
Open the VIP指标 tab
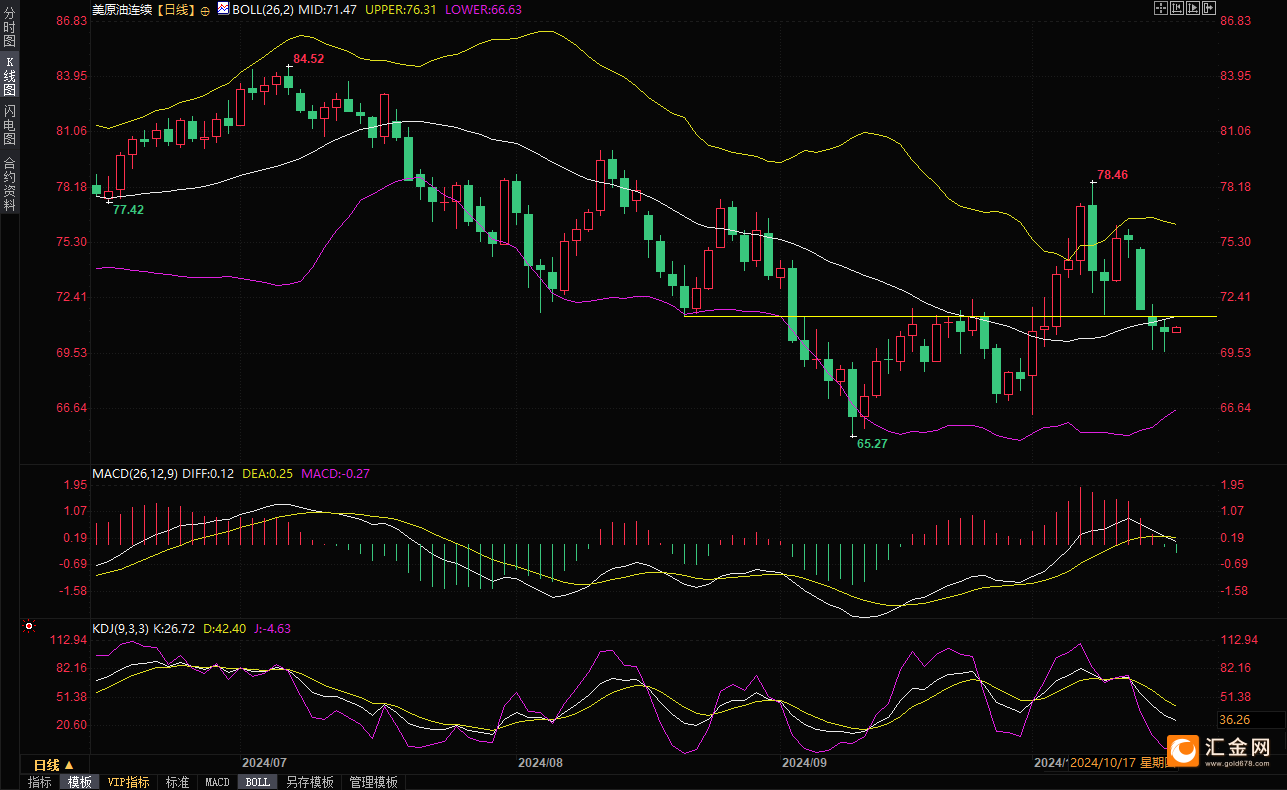pos(129,782)
